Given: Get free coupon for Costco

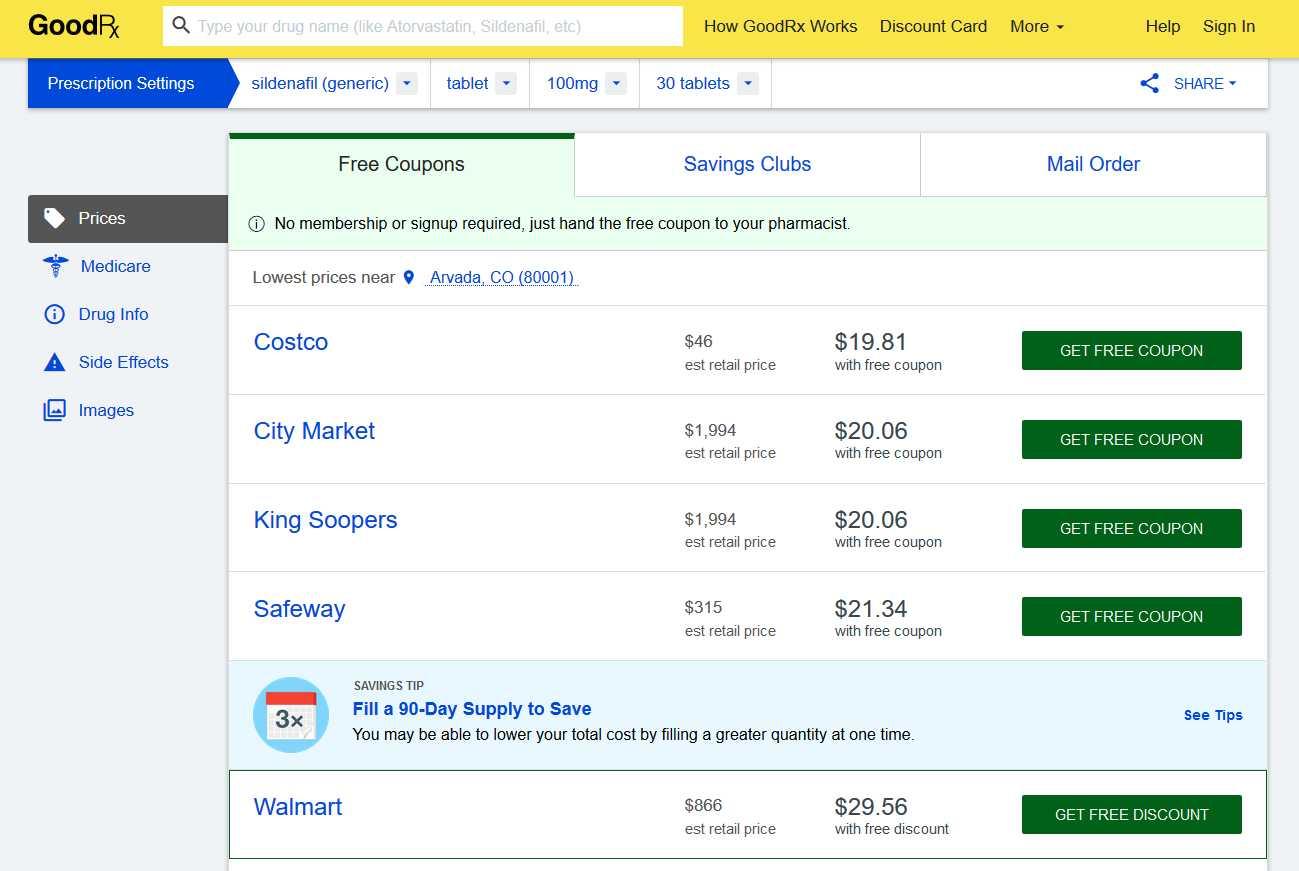Looking at the screenshot, I should [x=1132, y=351].
